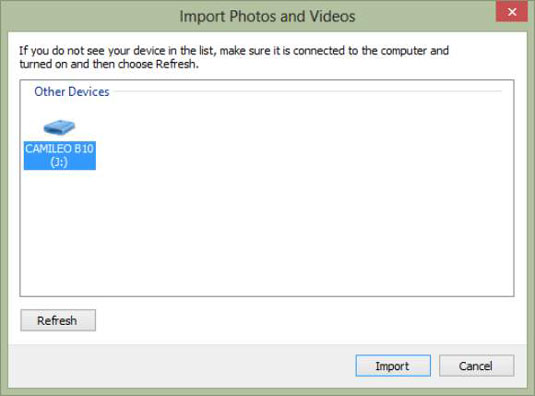Click the word Refresh in the instructions
The image size is (535, 396).
176,64
